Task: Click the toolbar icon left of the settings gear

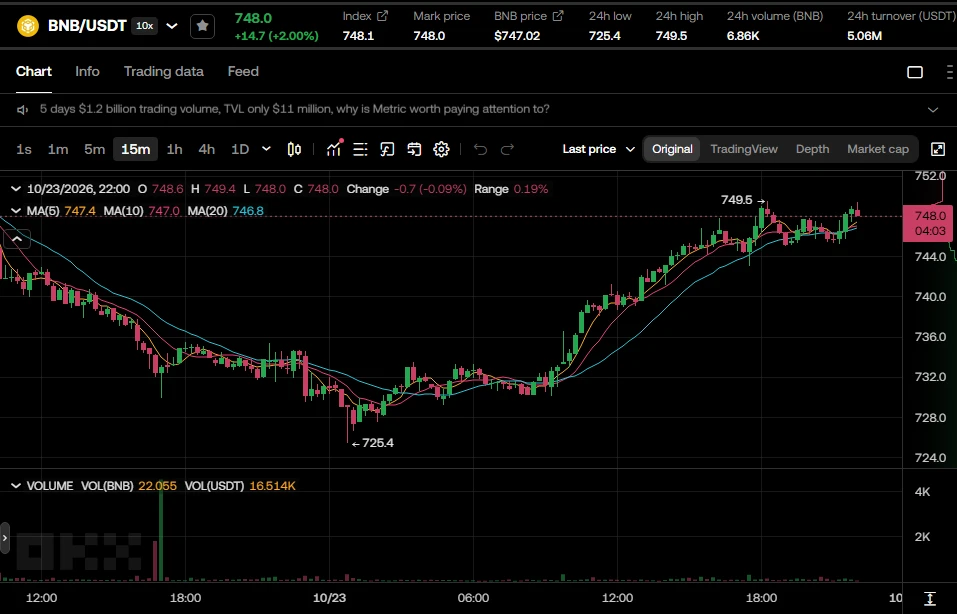Action: 414,150
